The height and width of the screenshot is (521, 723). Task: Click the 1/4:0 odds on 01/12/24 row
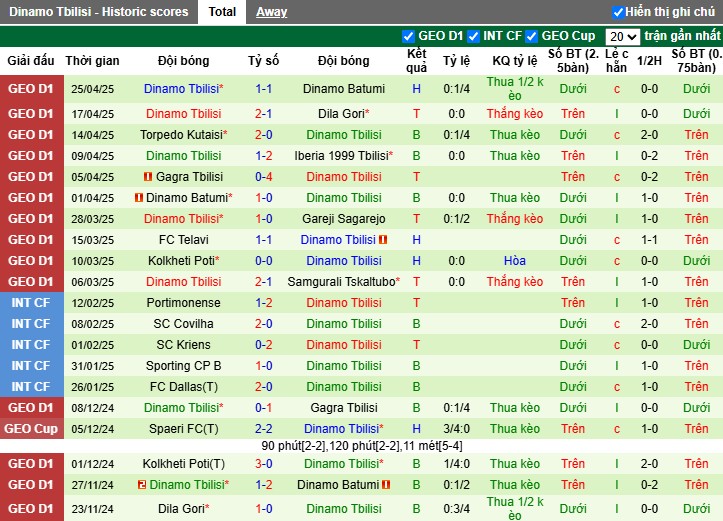point(456,464)
